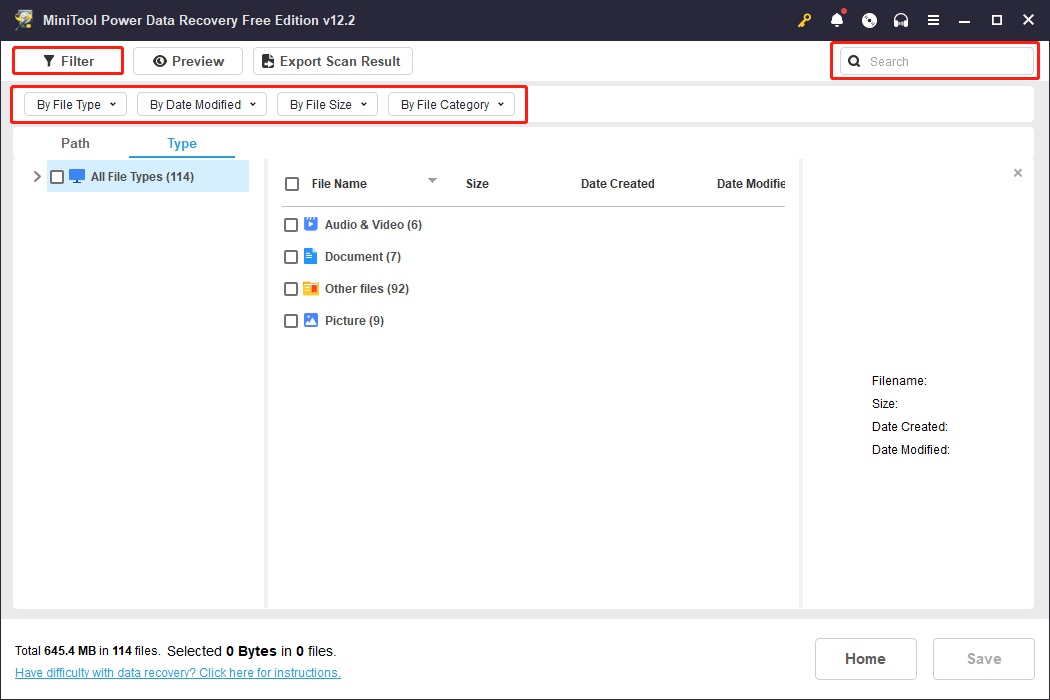Screen dimensions: 1050x700
Task: Open the By File Category dropdown
Action: [451, 104]
